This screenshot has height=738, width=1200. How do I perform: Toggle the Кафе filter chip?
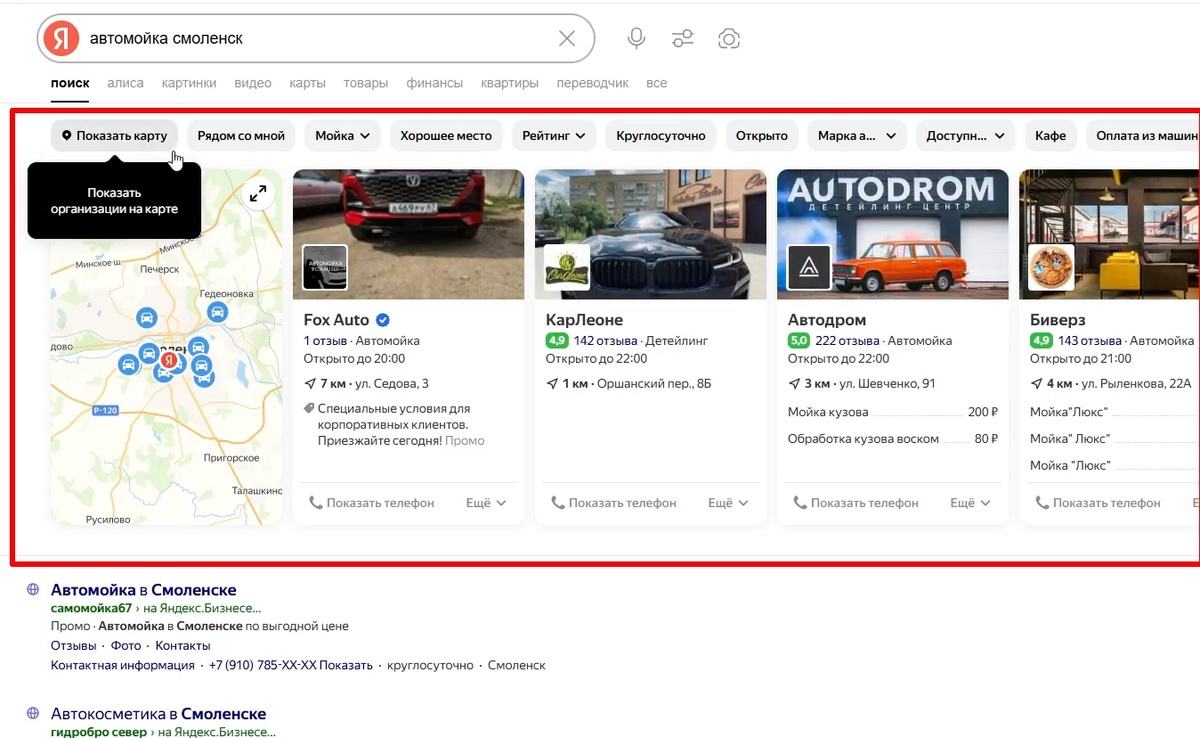(x=1050, y=135)
